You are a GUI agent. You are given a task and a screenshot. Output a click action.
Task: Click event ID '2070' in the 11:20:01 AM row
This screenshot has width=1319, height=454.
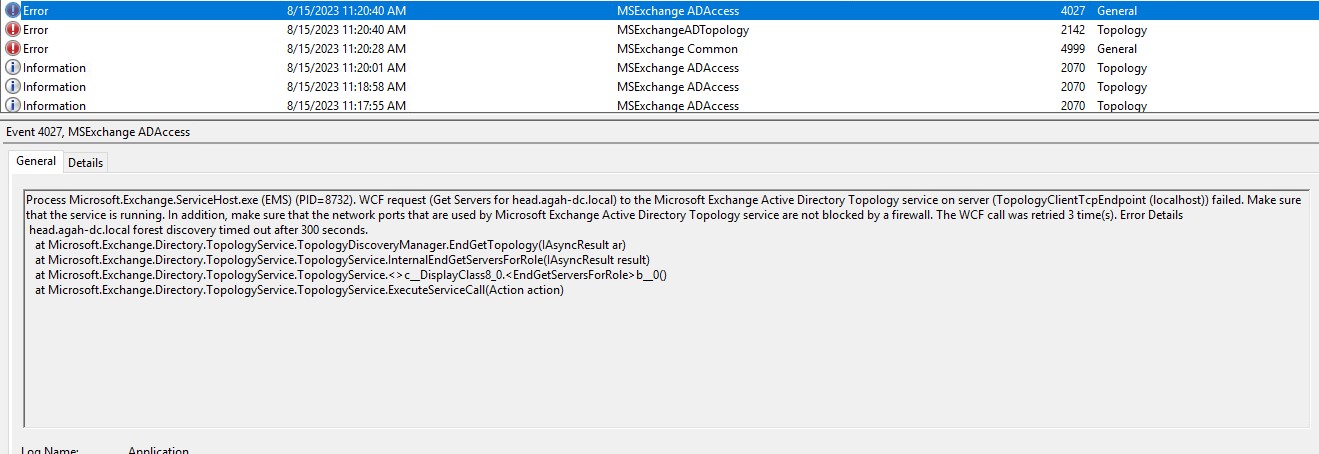[x=1072, y=68]
